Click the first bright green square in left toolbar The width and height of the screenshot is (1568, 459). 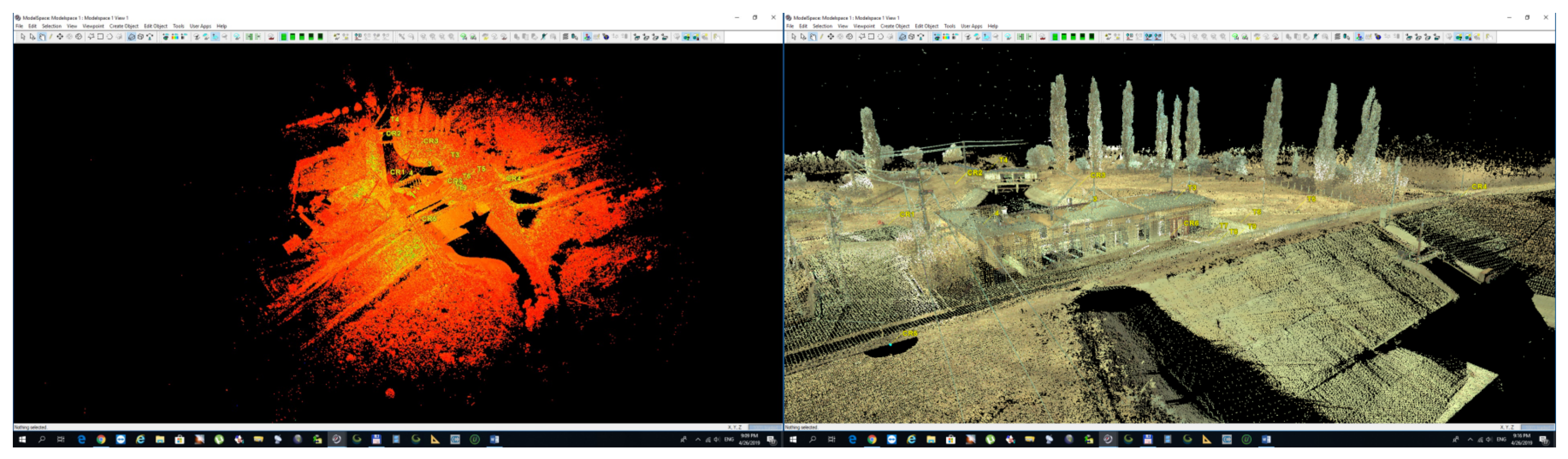point(284,37)
